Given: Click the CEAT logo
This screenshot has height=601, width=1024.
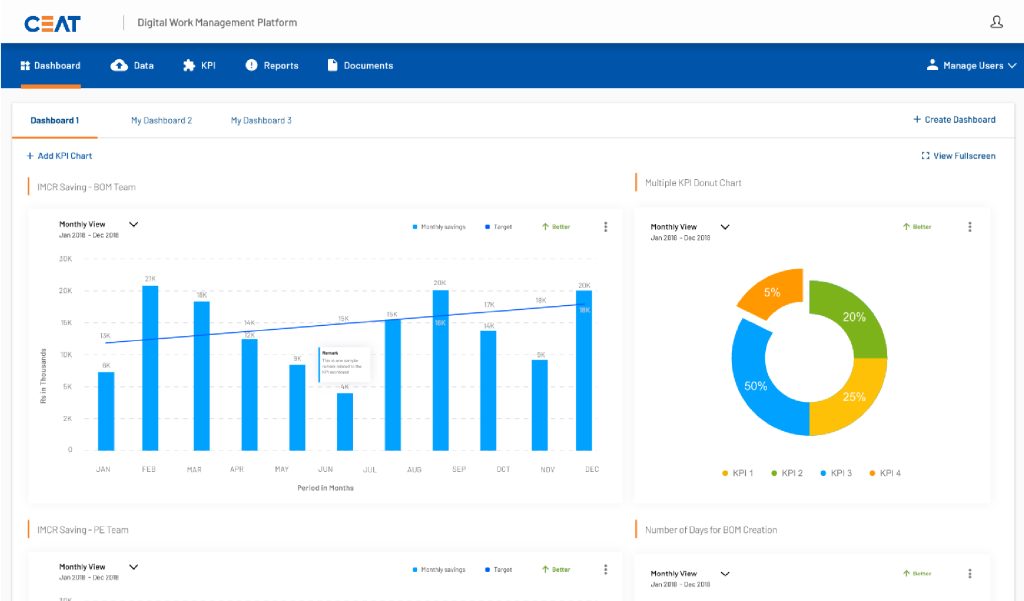Looking at the screenshot, I should tap(52, 24).
